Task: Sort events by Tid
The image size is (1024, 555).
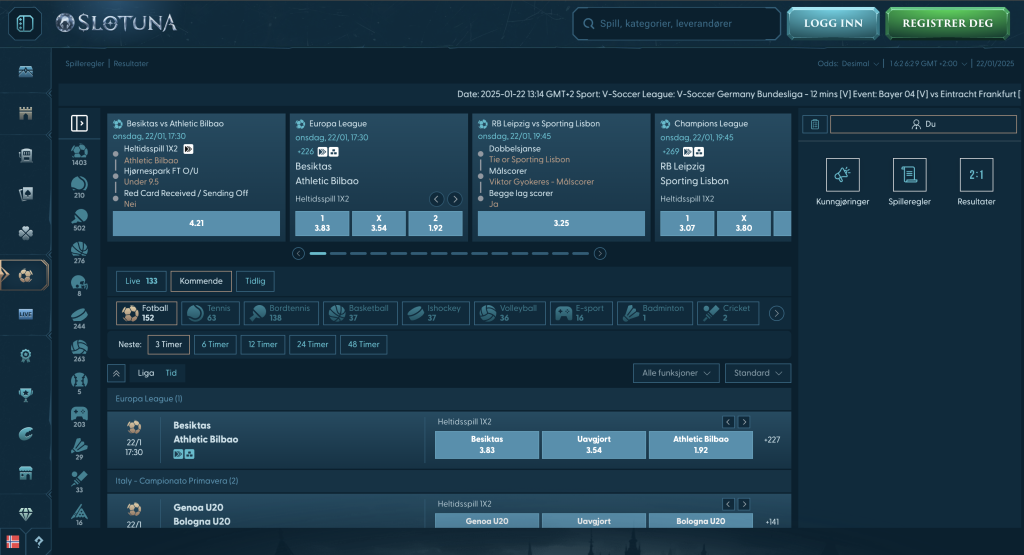Action: [x=171, y=373]
